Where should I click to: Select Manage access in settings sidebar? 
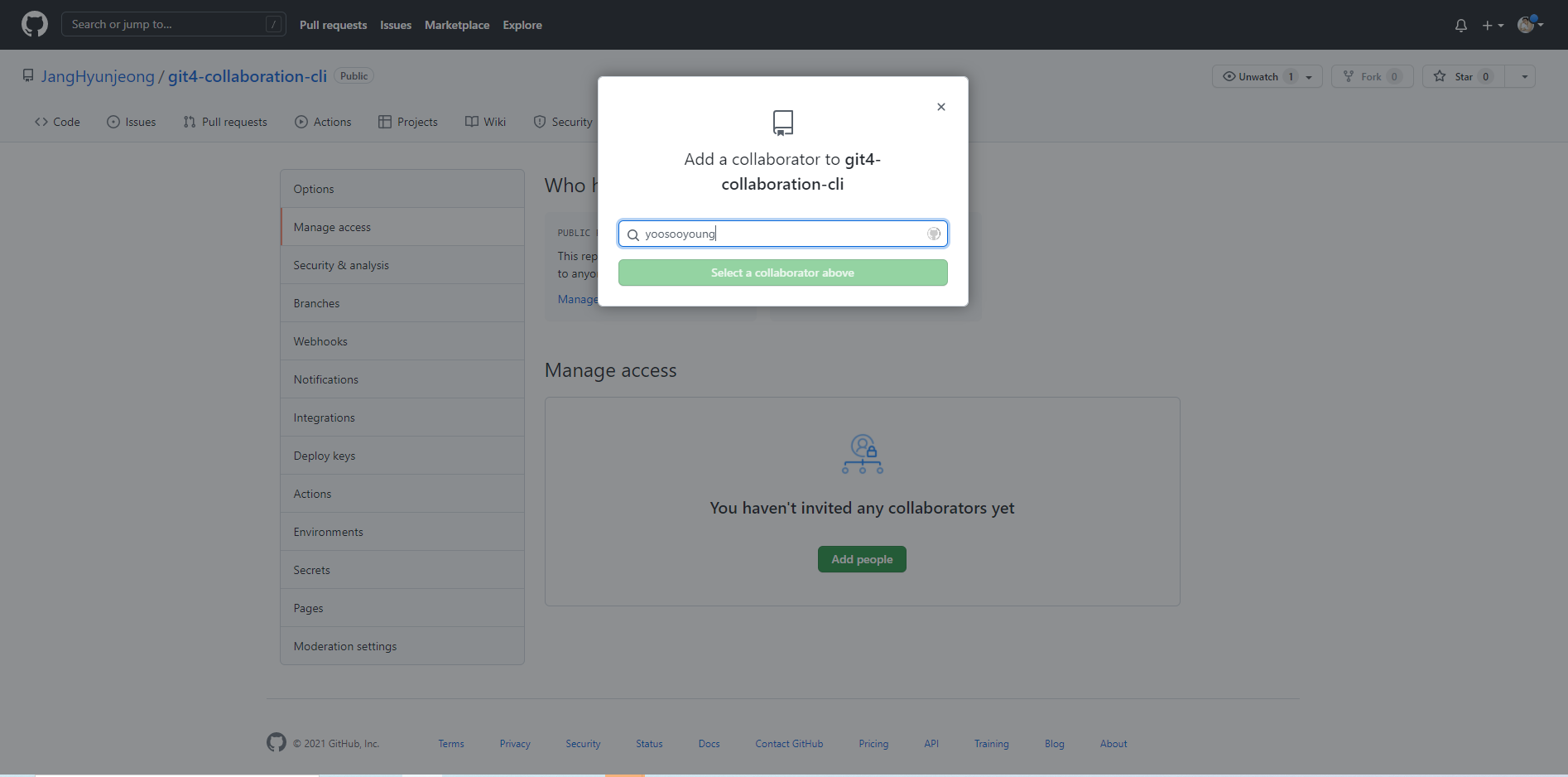click(402, 227)
